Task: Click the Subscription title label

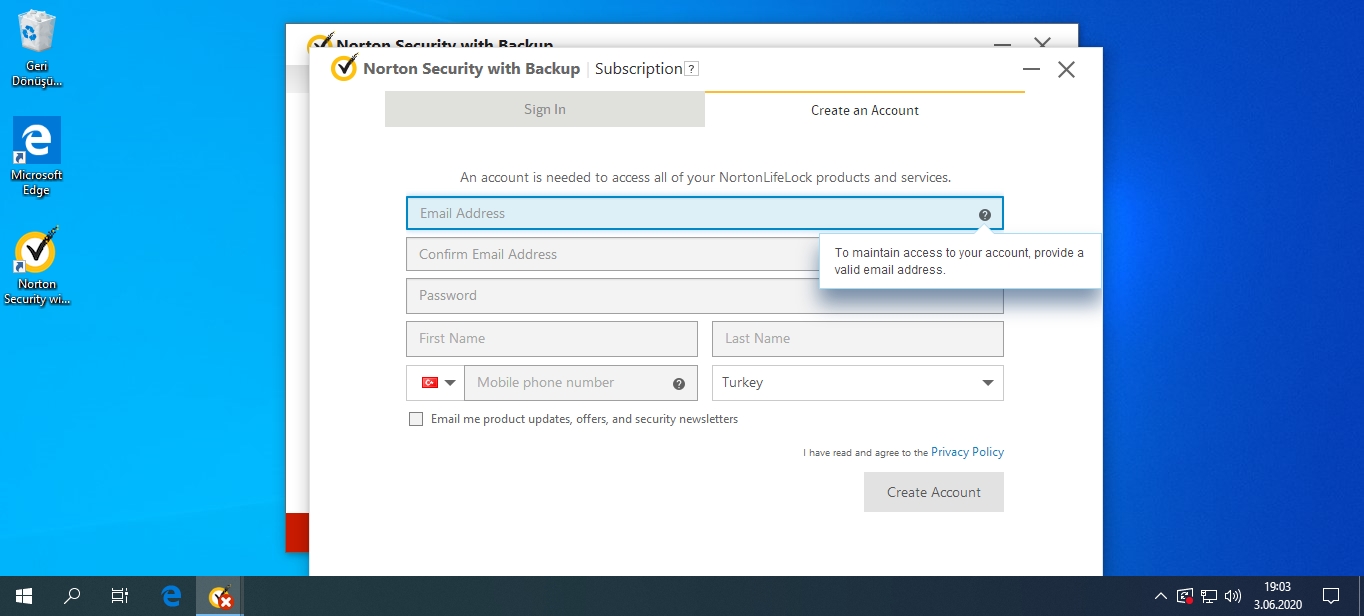Action: (638, 69)
